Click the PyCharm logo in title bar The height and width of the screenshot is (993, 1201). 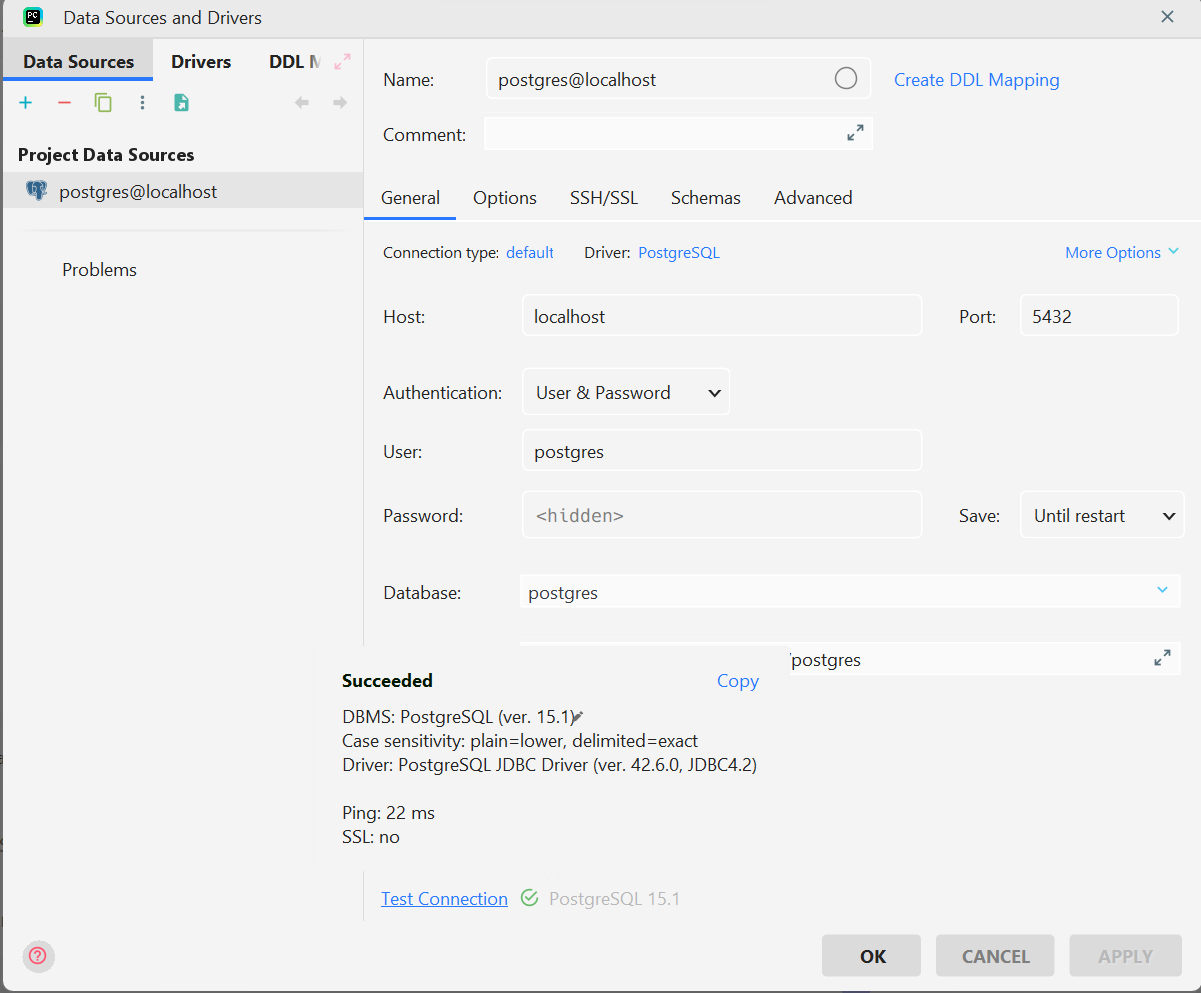tap(33, 17)
